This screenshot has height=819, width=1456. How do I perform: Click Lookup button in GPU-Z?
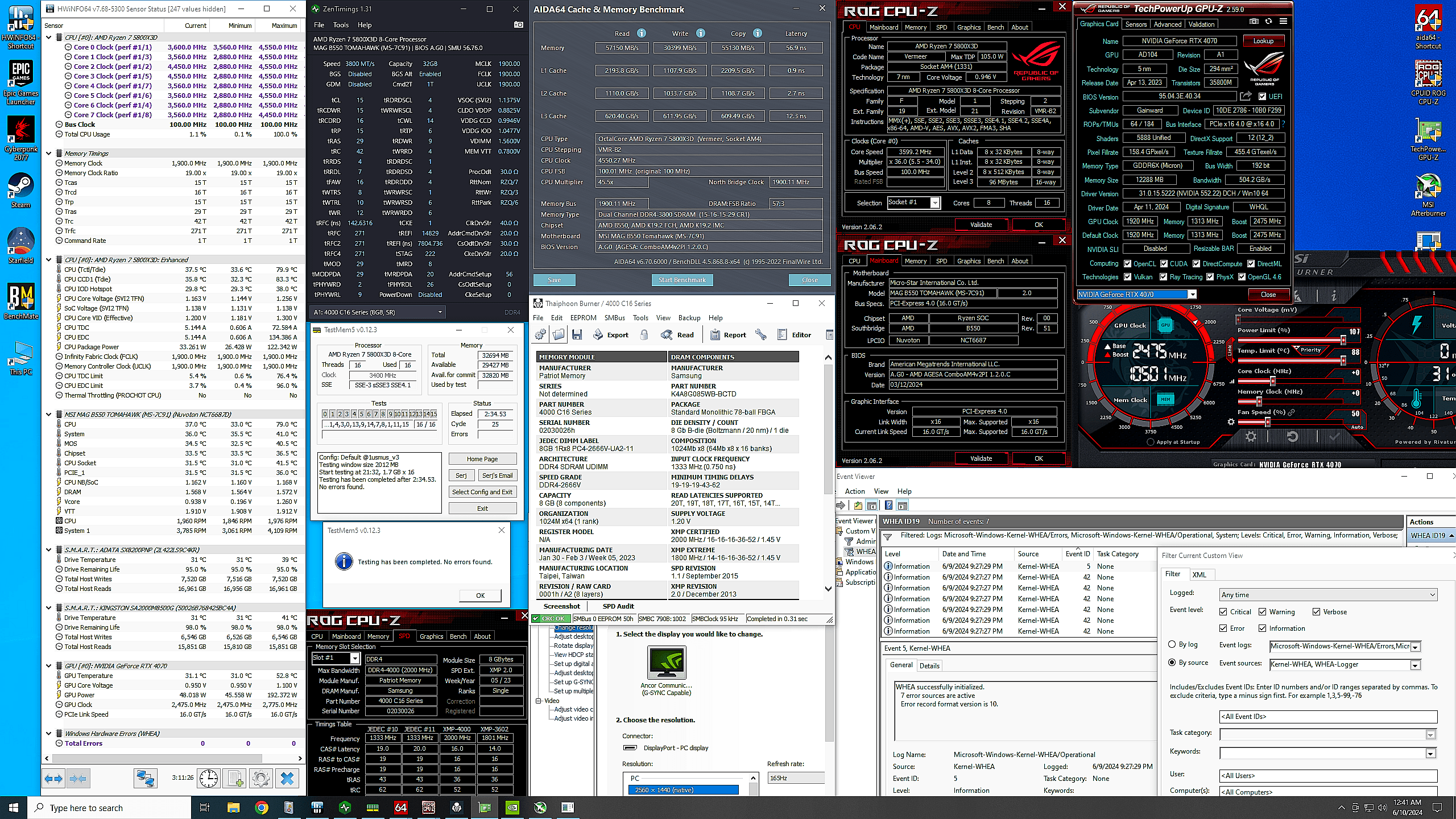[x=1263, y=41]
